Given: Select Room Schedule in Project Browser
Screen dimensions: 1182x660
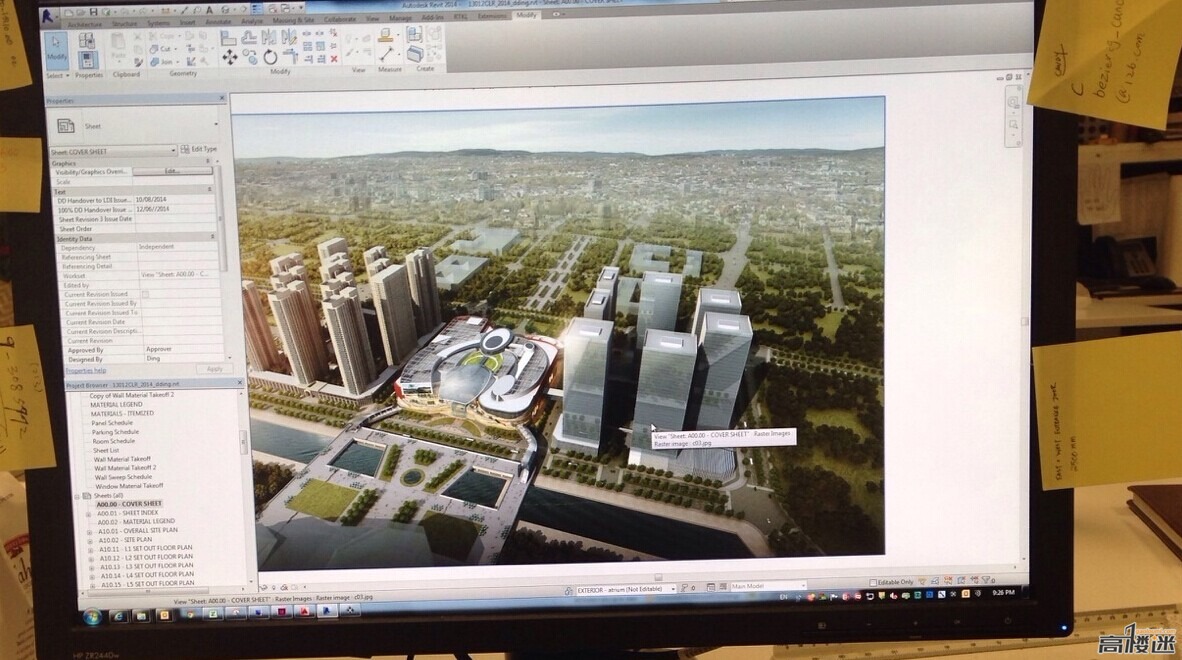Looking at the screenshot, I should coord(113,441).
